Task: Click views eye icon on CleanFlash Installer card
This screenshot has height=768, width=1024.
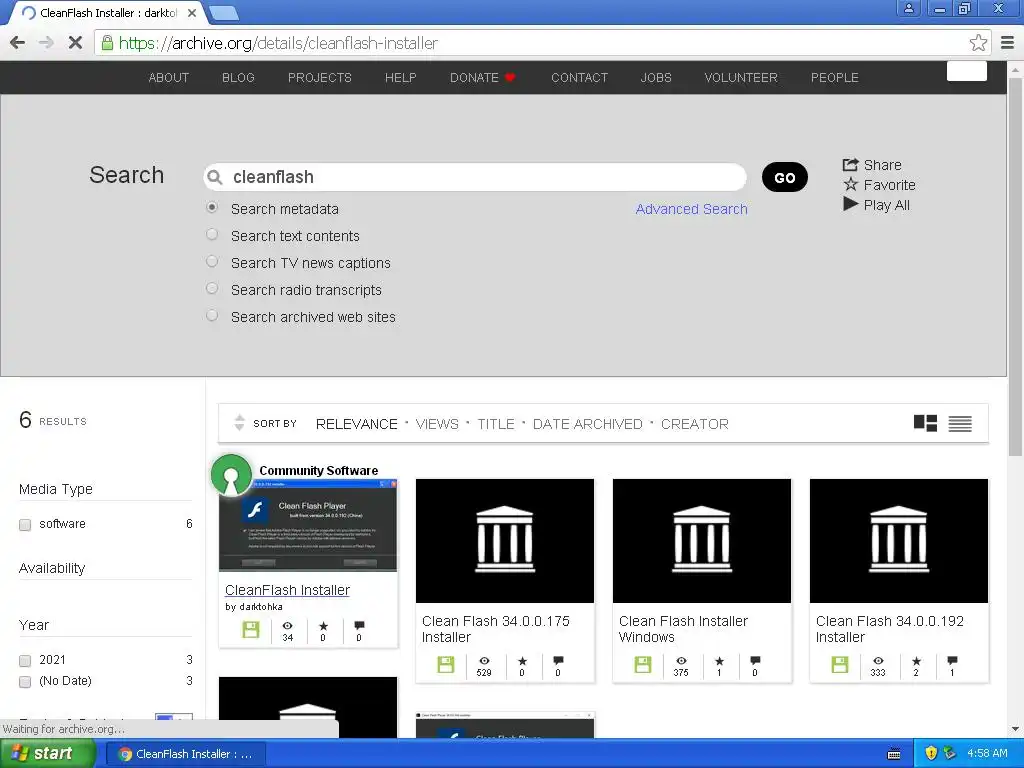Action: tap(287, 626)
